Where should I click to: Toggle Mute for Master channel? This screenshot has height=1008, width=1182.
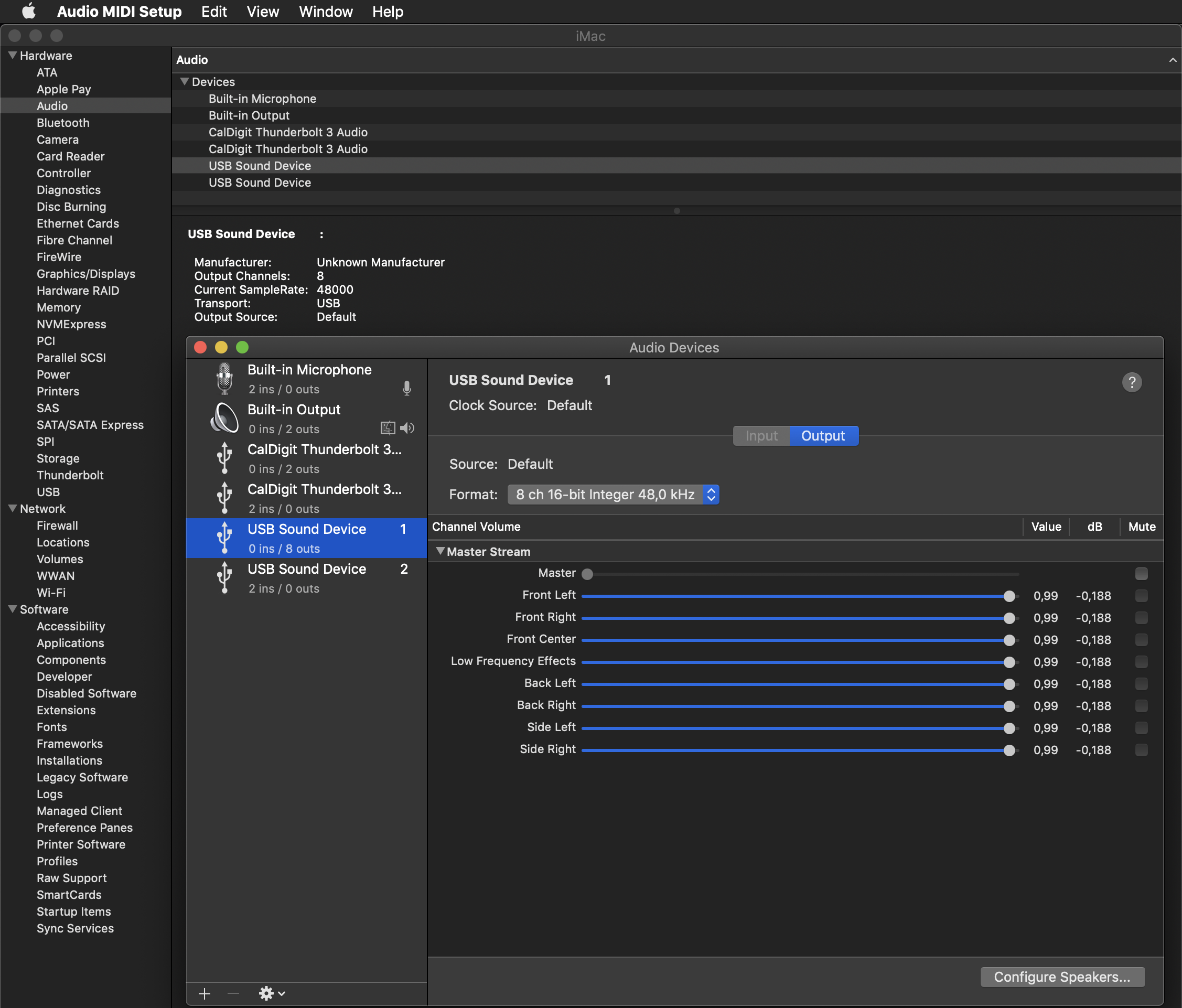click(1141, 573)
